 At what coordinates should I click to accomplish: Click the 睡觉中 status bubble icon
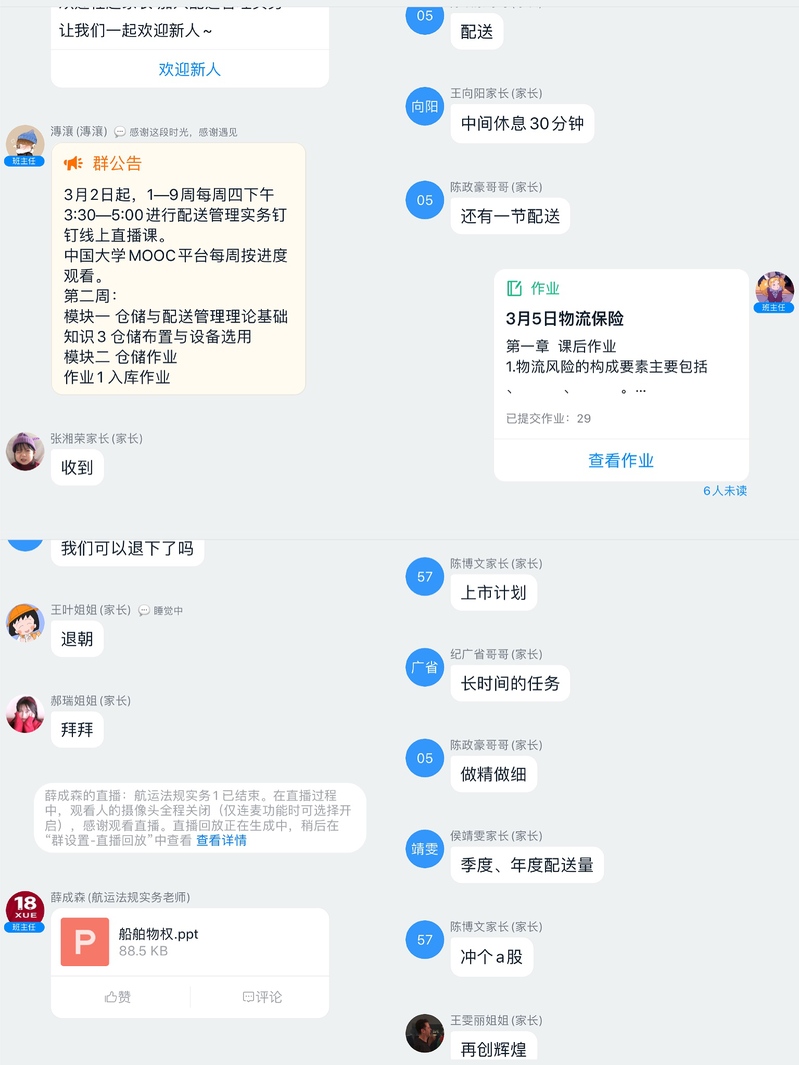[144, 611]
